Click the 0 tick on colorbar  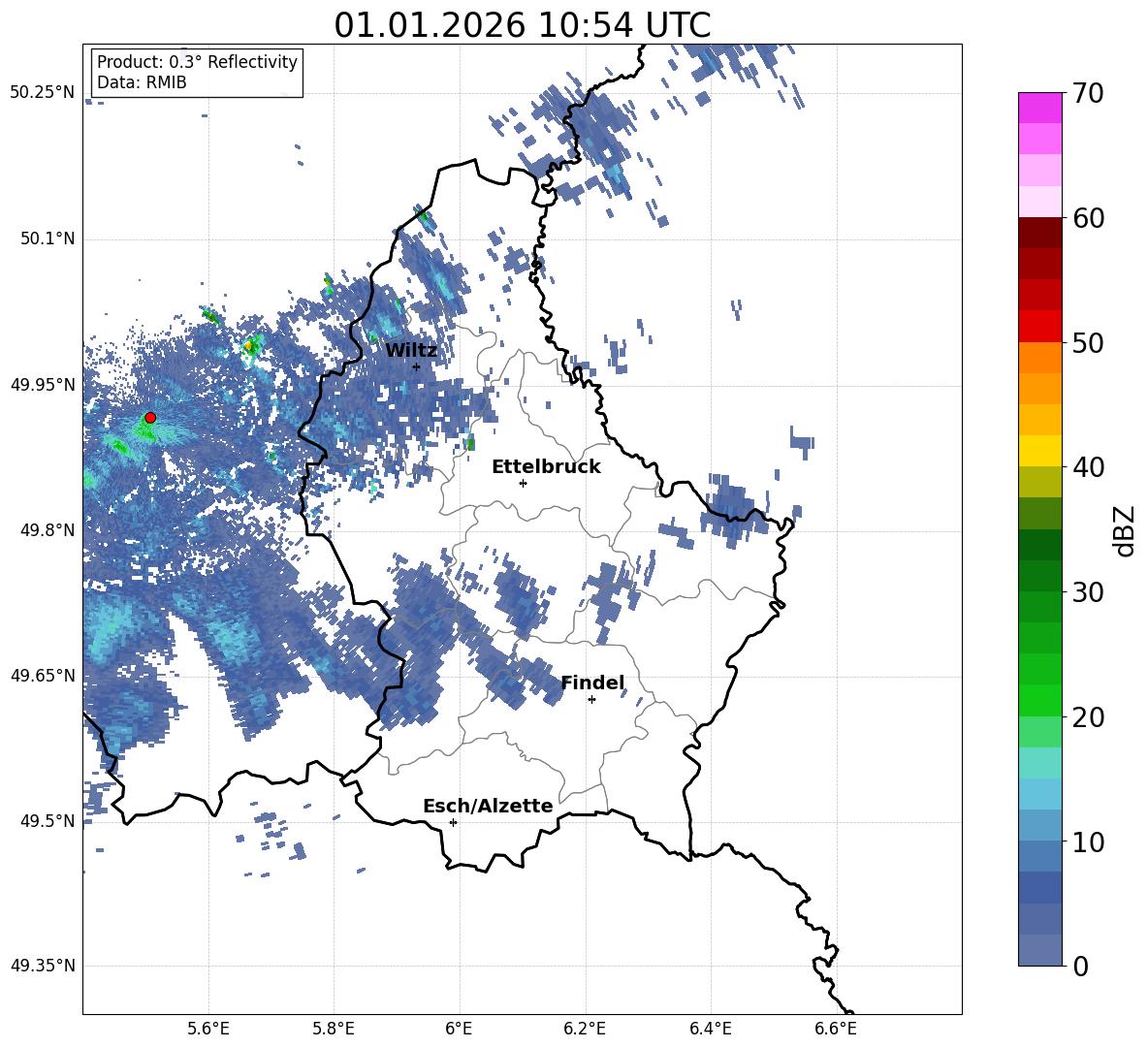point(1080,966)
